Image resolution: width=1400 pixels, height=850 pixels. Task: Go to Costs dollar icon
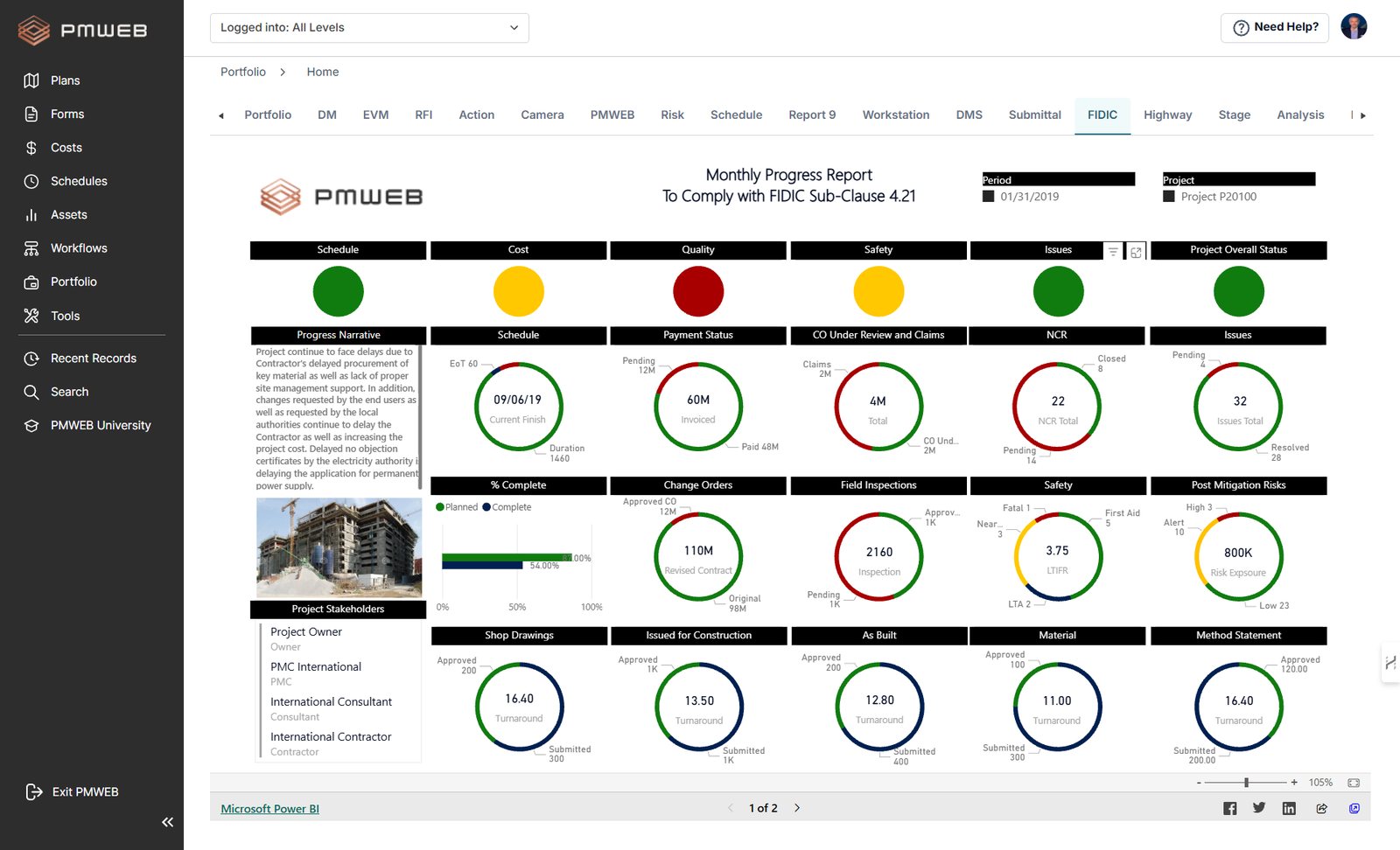[31, 148]
